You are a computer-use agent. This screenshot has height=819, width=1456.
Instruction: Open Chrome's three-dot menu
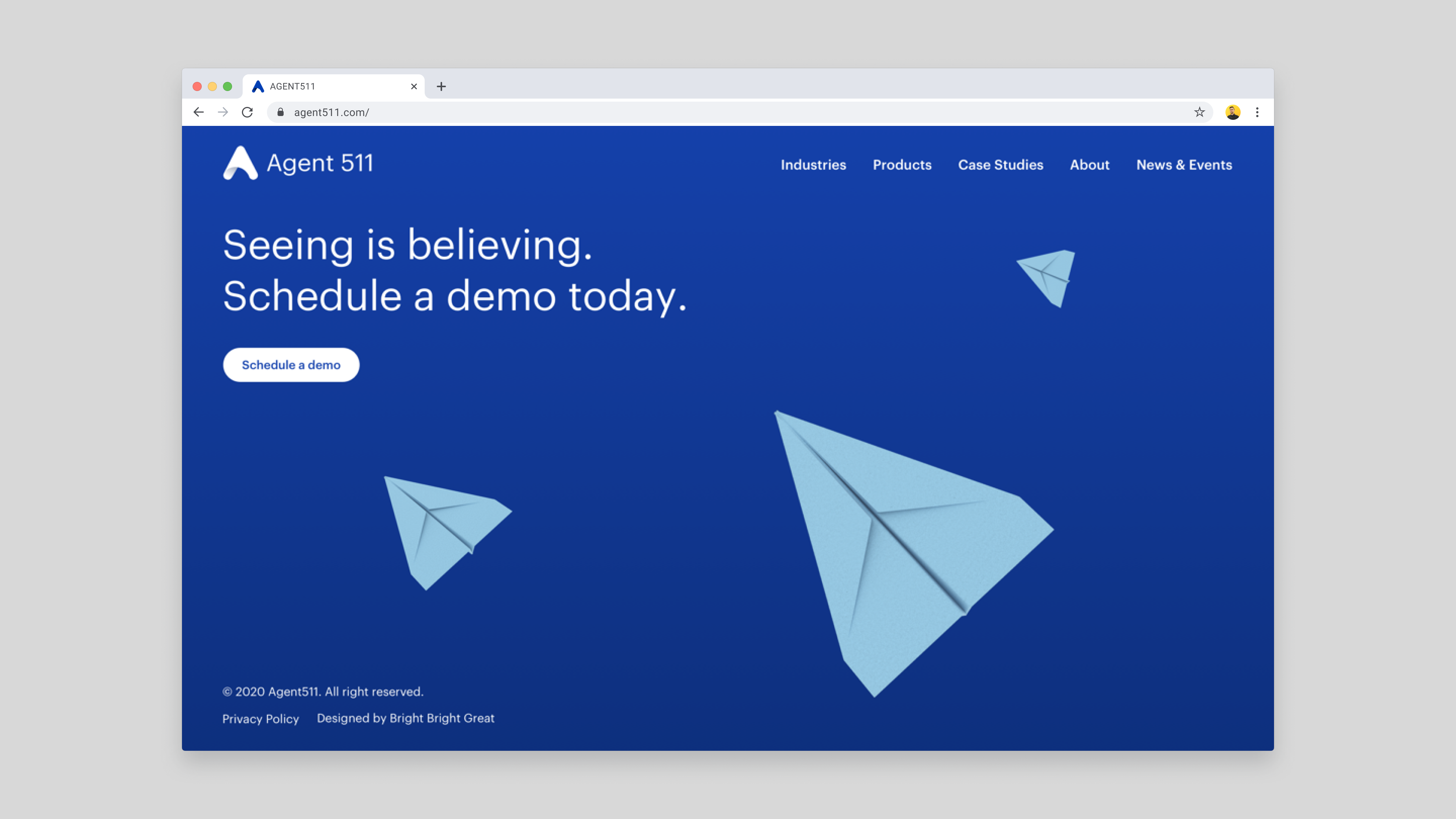1257,112
